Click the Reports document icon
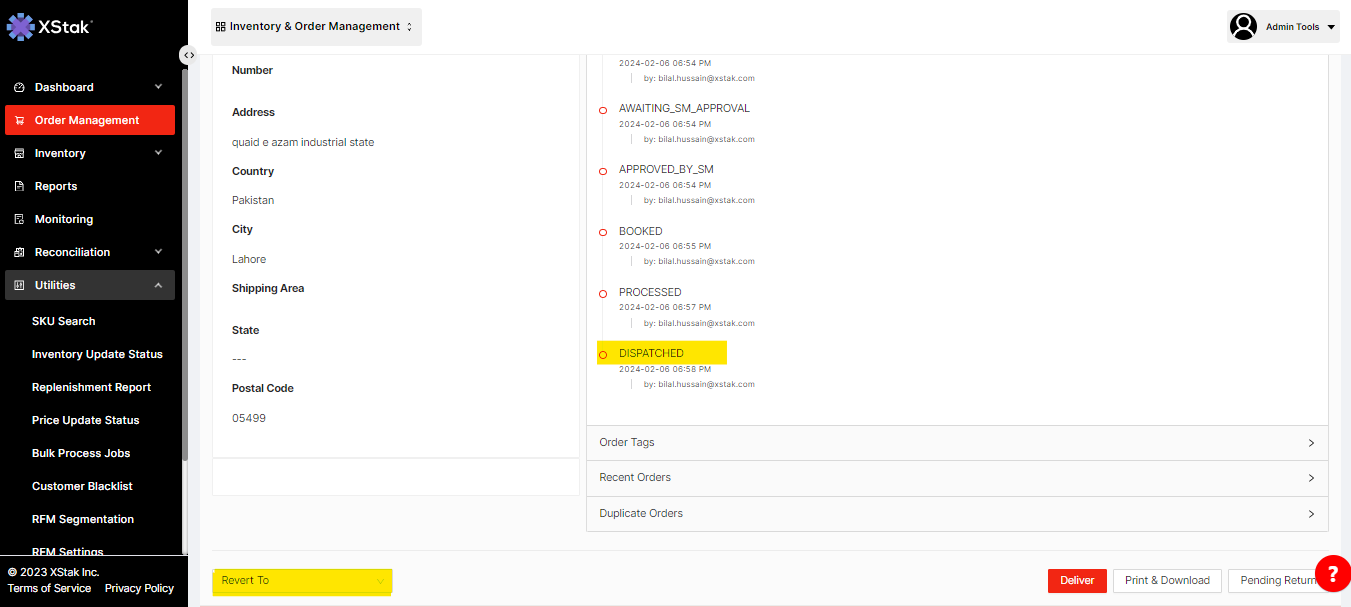The image size is (1351, 607). [x=19, y=186]
